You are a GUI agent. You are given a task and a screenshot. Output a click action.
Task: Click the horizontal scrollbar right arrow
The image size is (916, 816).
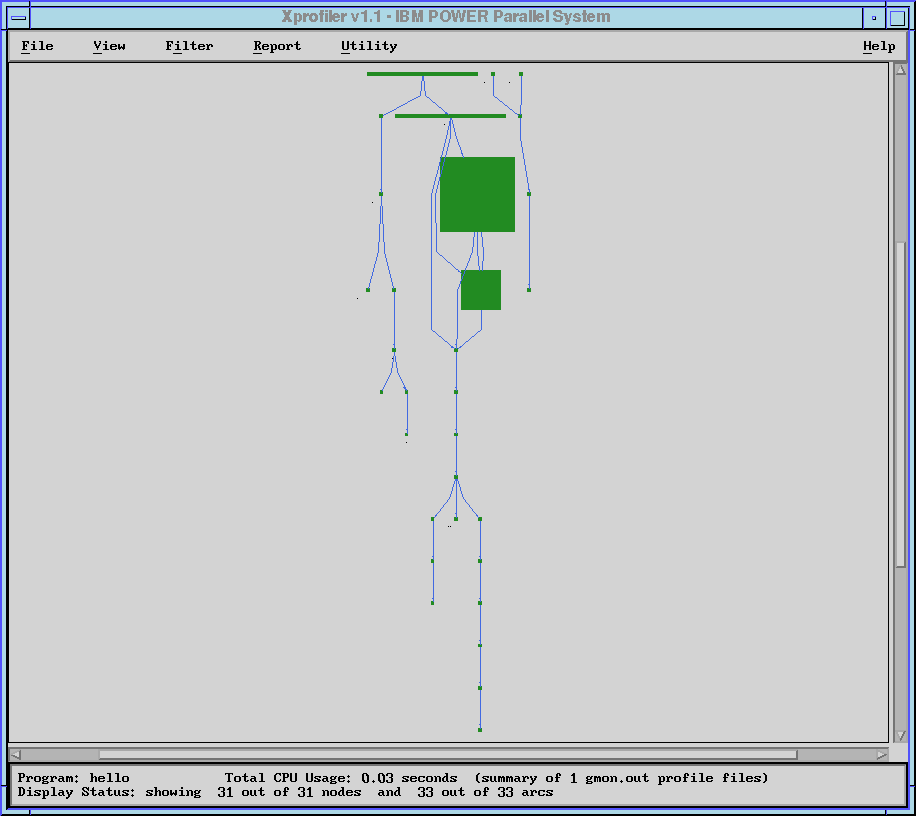pyautogui.click(x=882, y=755)
